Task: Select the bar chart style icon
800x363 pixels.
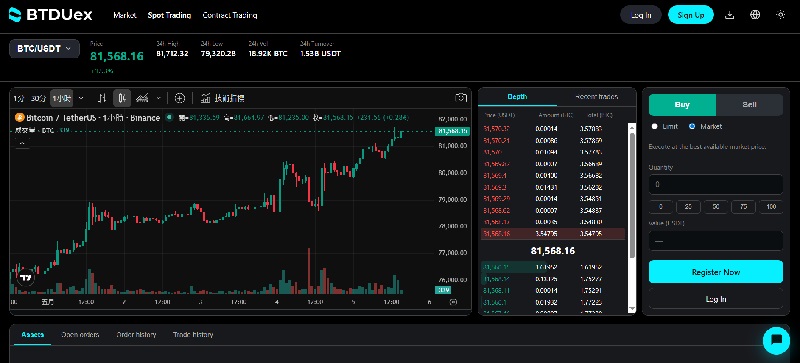Action: (x=102, y=98)
